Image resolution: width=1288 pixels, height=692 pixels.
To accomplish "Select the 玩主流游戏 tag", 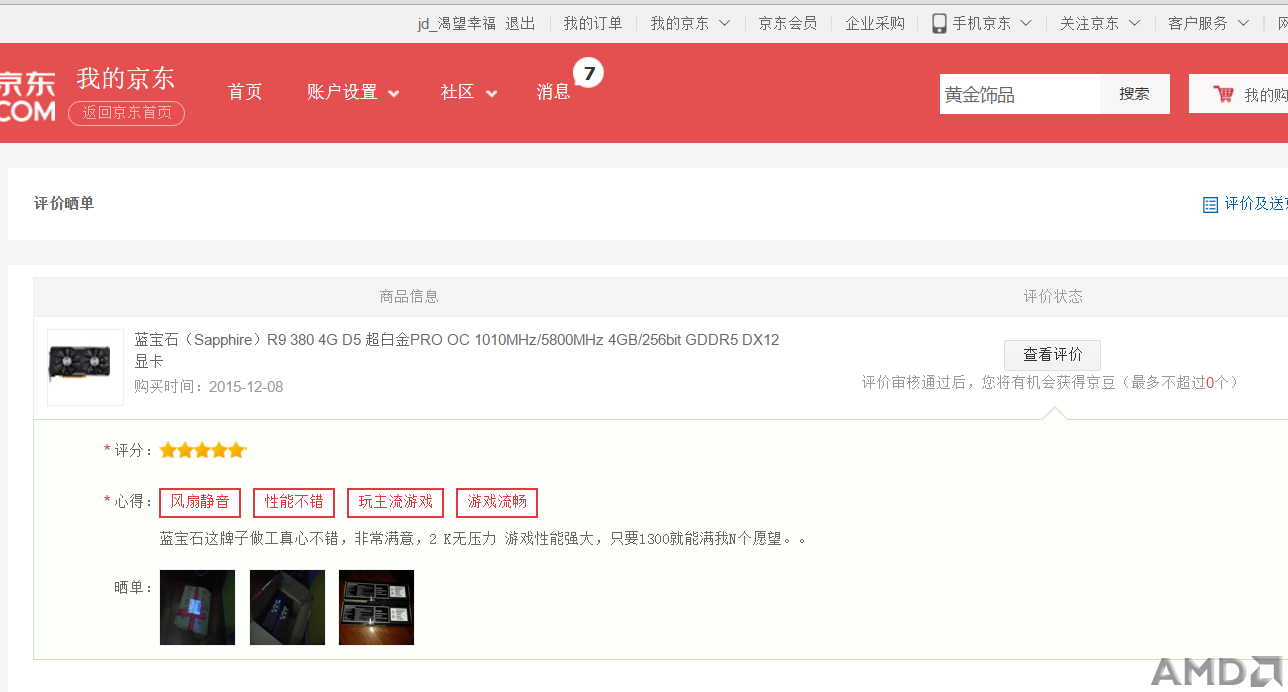I will 396,502.
